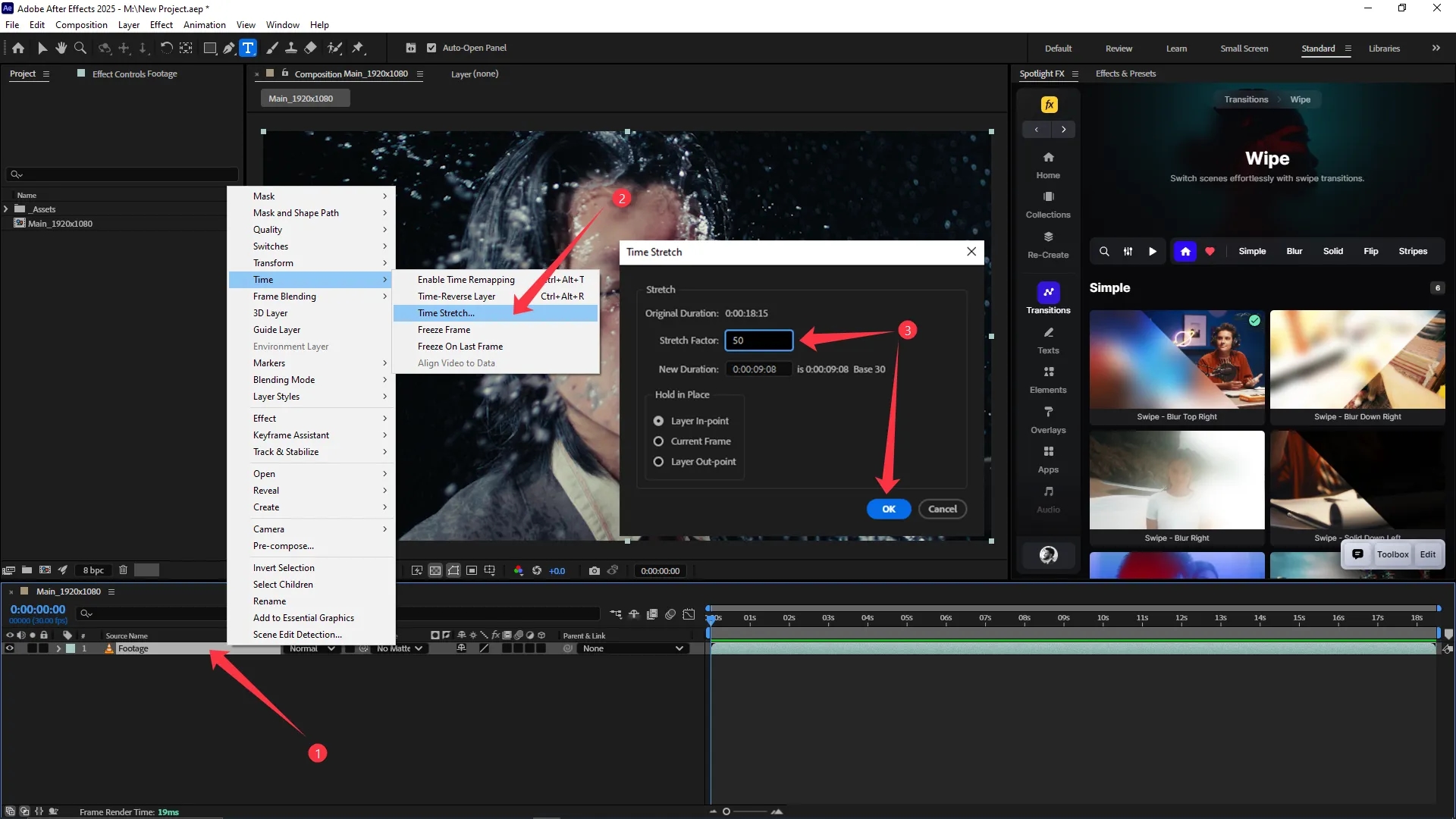This screenshot has width=1456, height=819.
Task: Open the Elements section in Spotlight FX
Action: 1048,379
